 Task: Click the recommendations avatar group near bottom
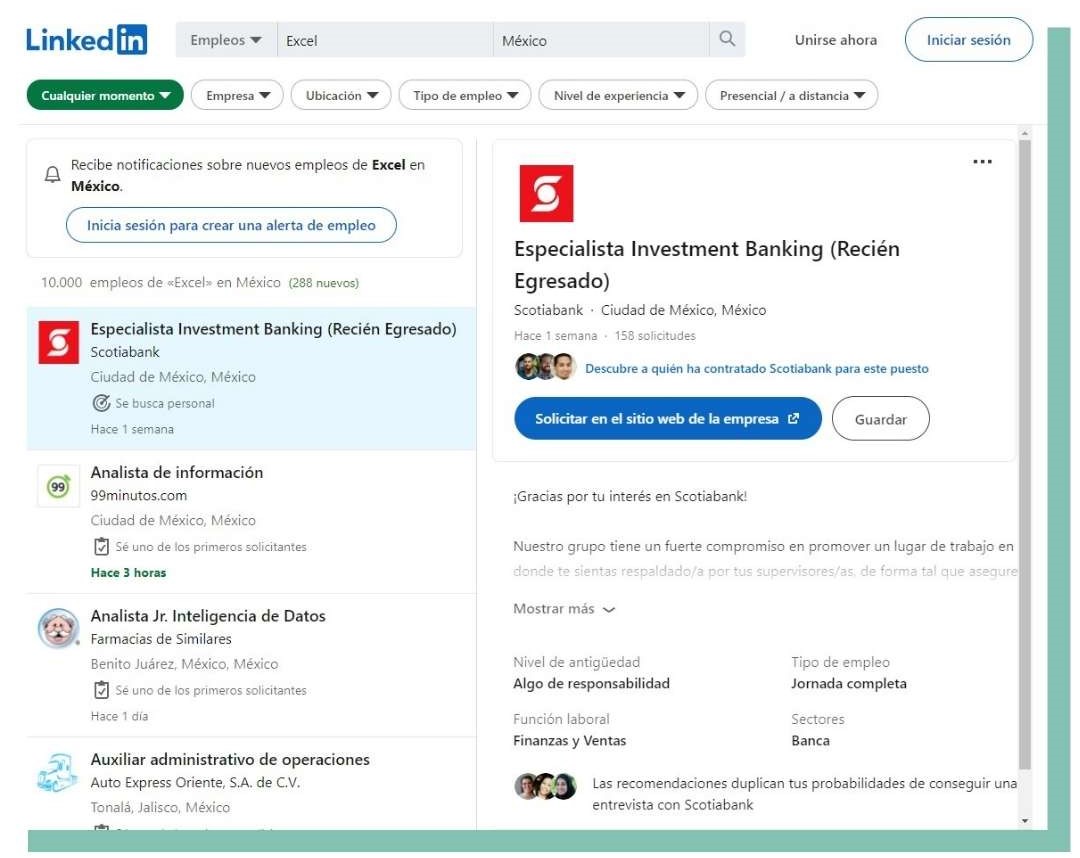click(546, 786)
